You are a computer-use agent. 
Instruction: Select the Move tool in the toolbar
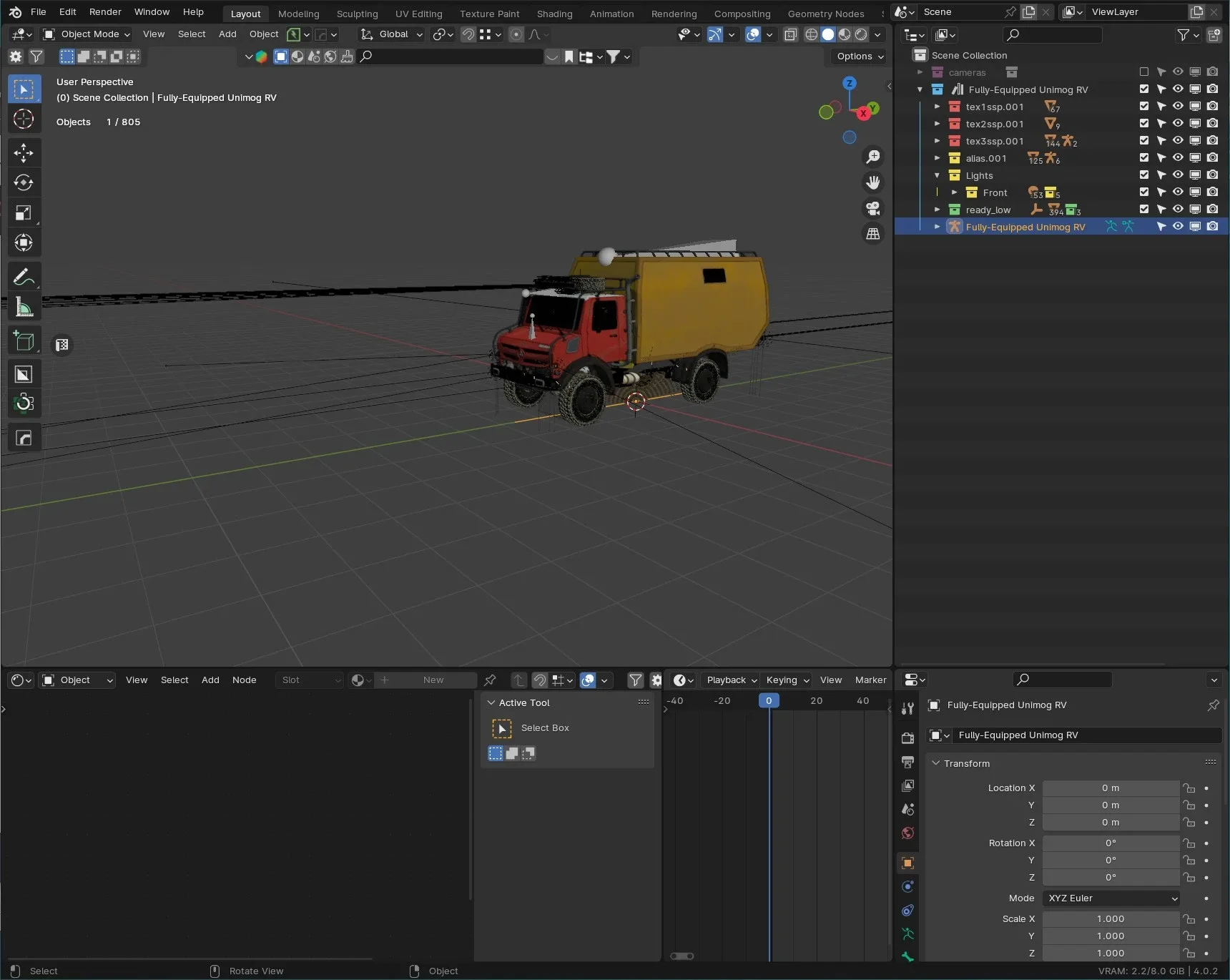[24, 153]
